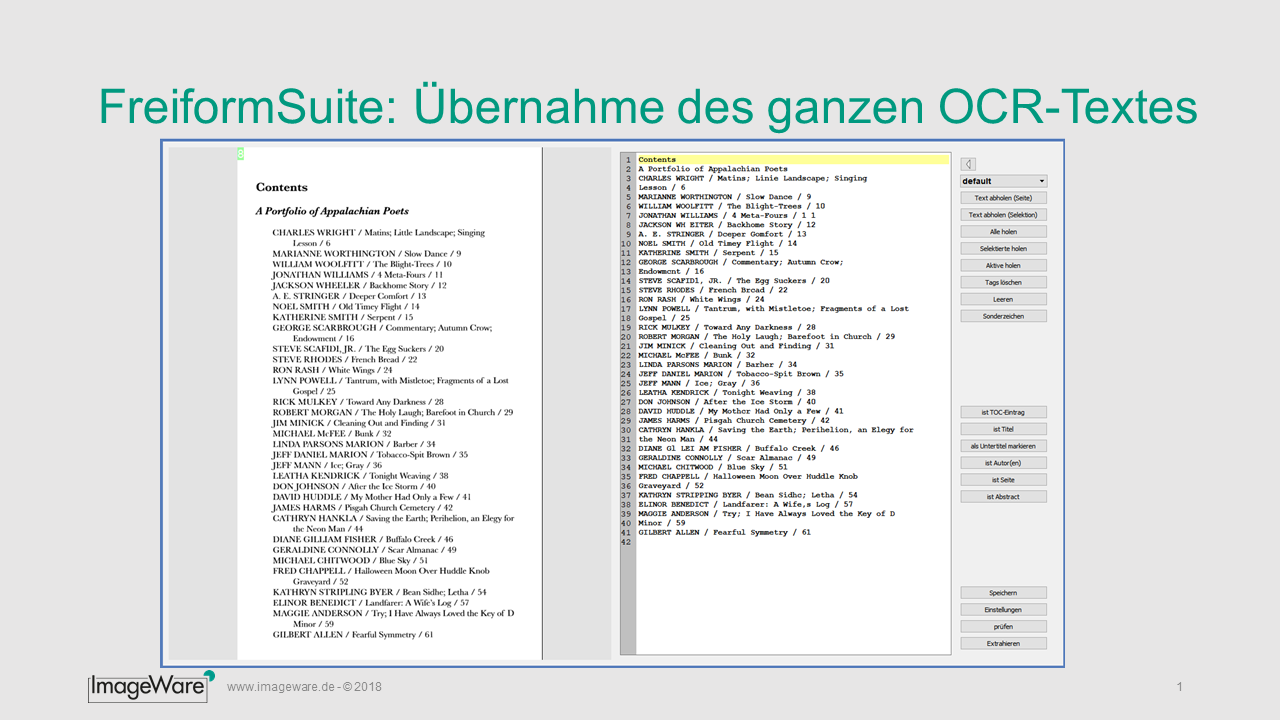
Task: Click the back arrow icon above default
Action: pyautogui.click(x=968, y=164)
